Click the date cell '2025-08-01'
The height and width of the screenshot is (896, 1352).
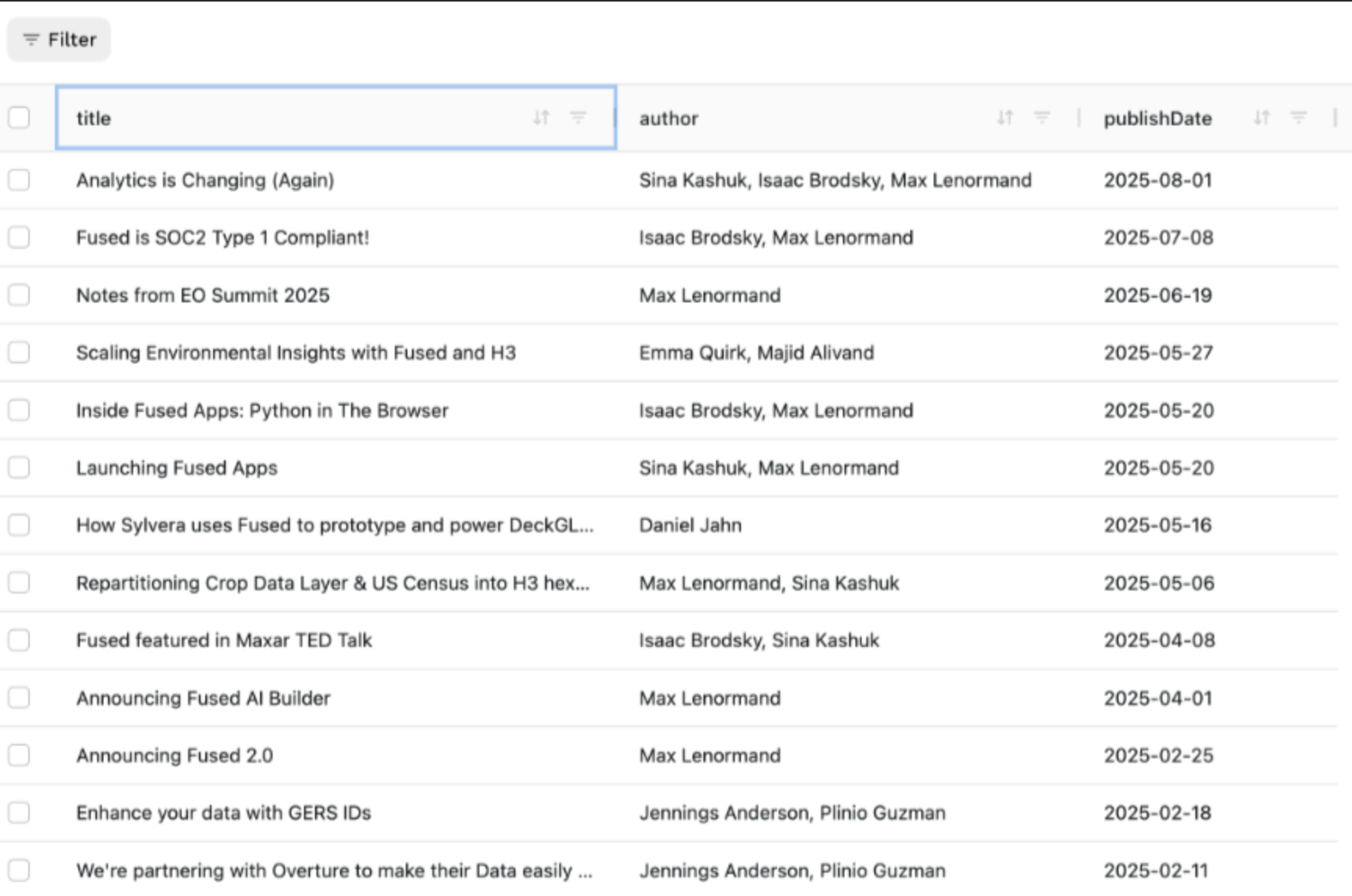(x=1158, y=180)
